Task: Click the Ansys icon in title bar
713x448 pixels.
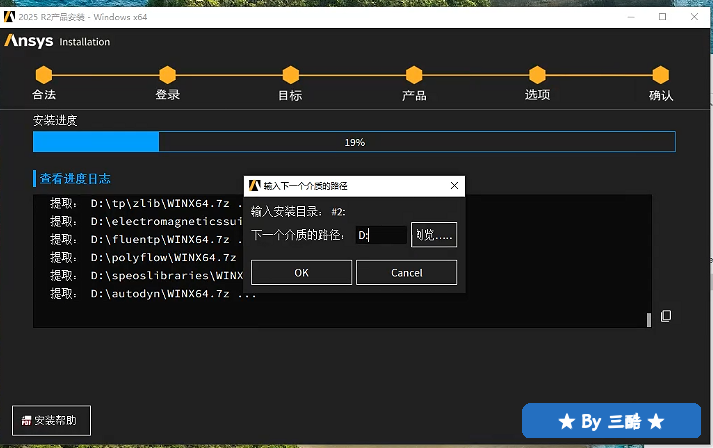Action: [9, 17]
